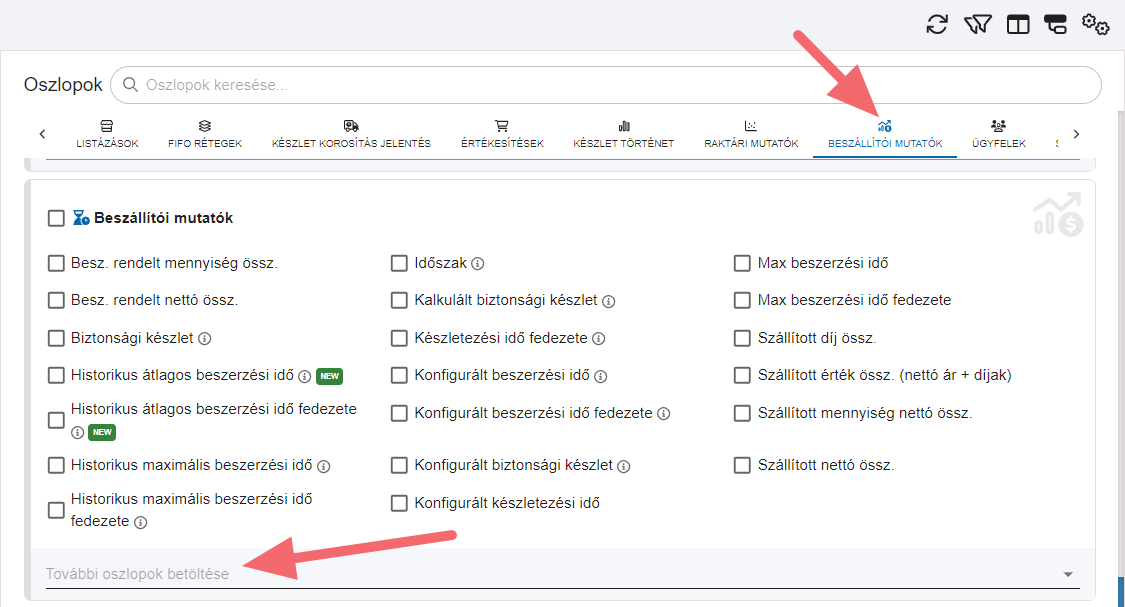Select Besz. rendelt mennyiség össz. checkbox

pos(56,264)
